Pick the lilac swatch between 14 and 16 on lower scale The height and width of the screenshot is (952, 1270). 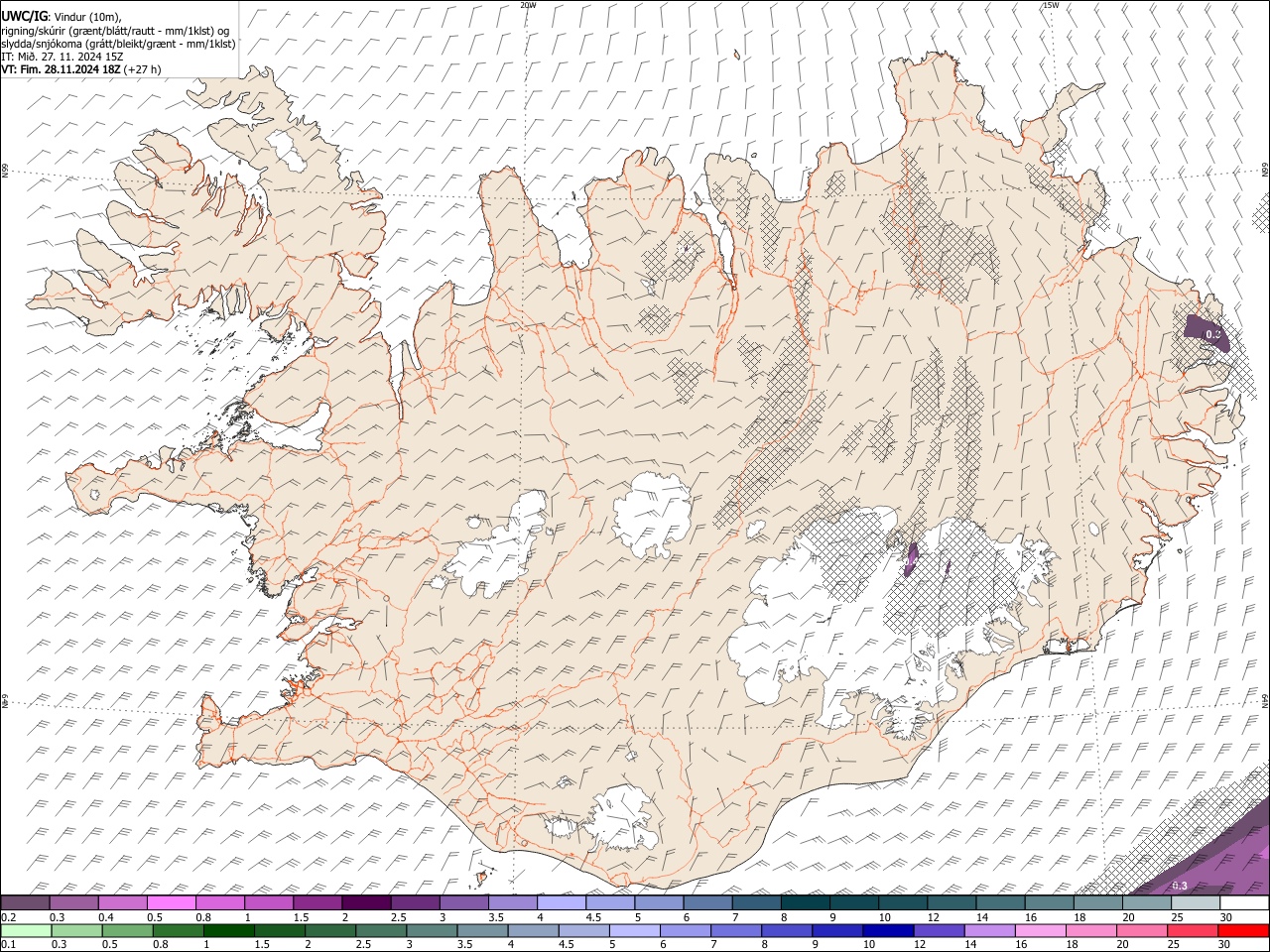991,930
